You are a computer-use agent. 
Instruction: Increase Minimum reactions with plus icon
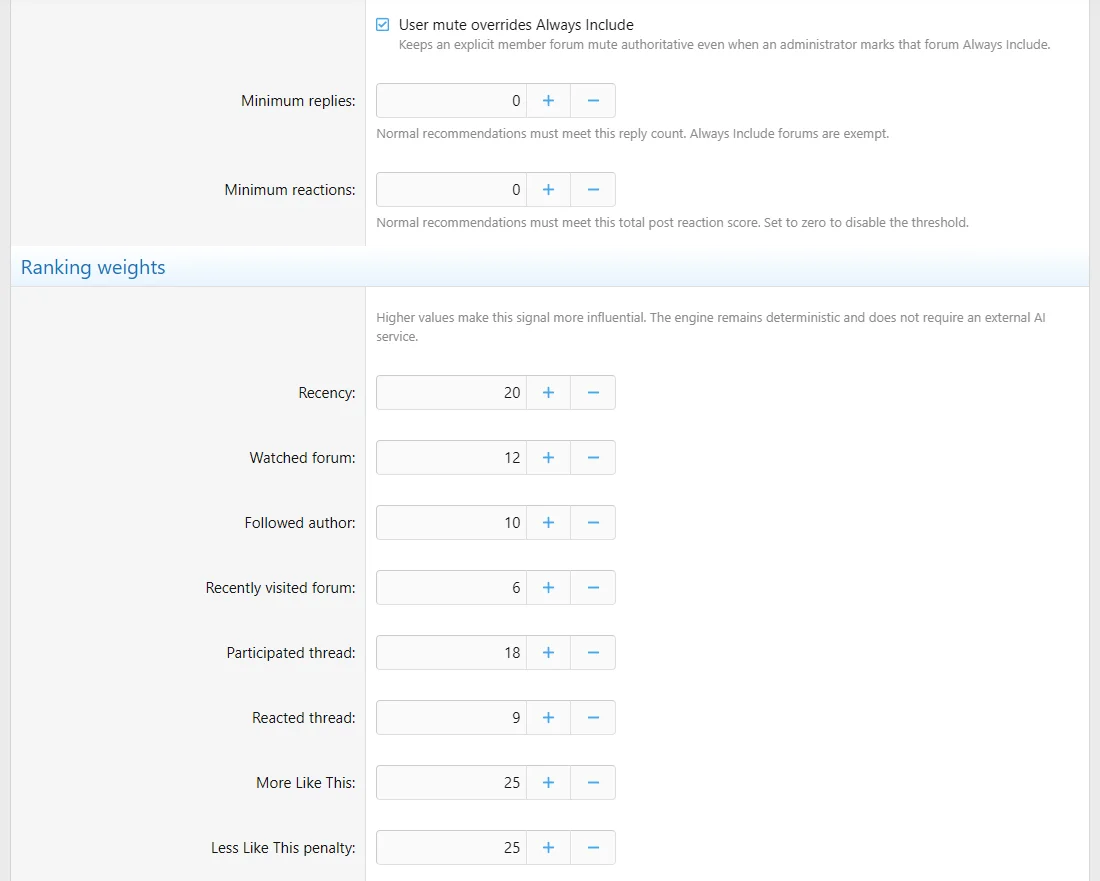tap(549, 189)
